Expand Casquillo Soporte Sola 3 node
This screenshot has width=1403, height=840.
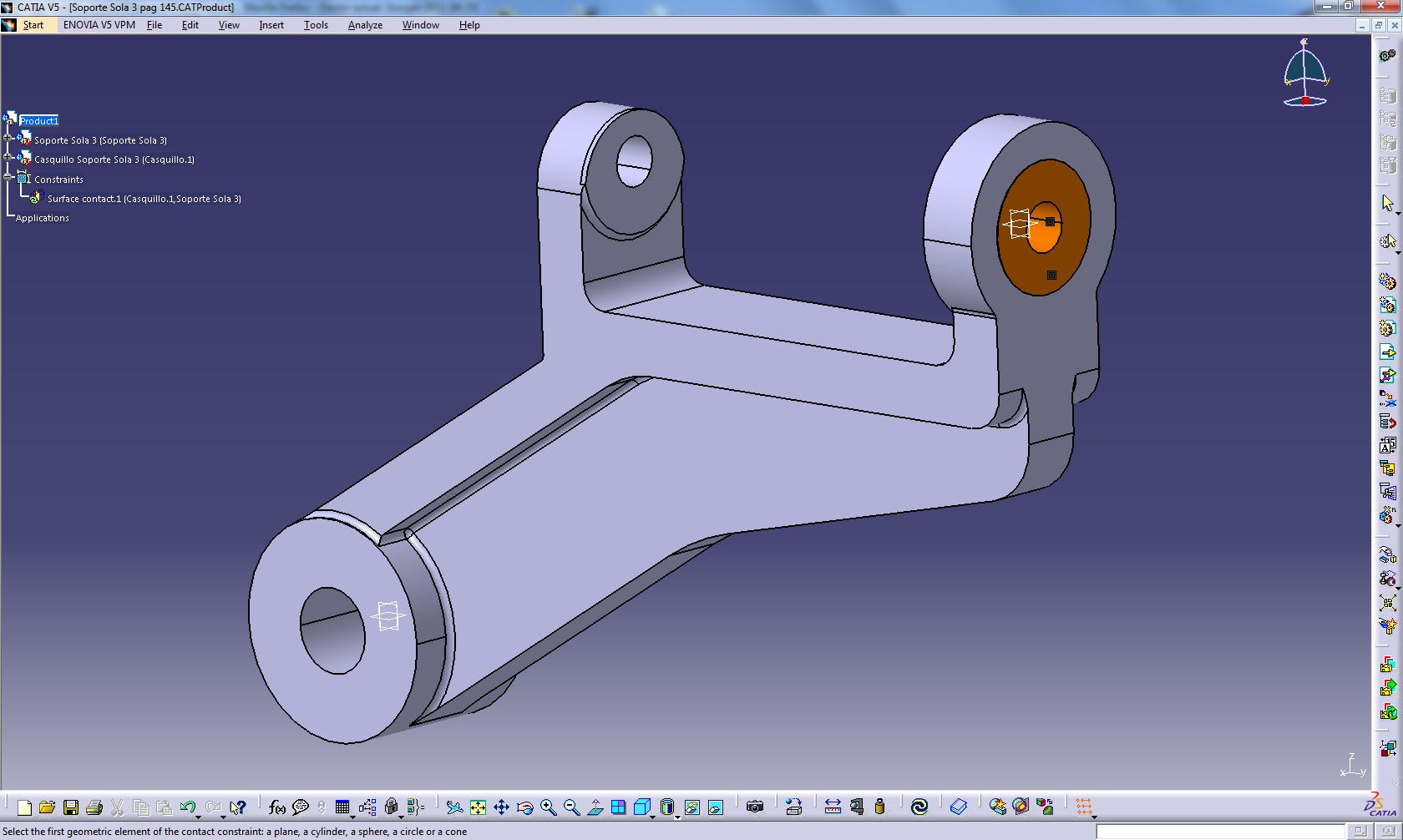click(x=8, y=156)
